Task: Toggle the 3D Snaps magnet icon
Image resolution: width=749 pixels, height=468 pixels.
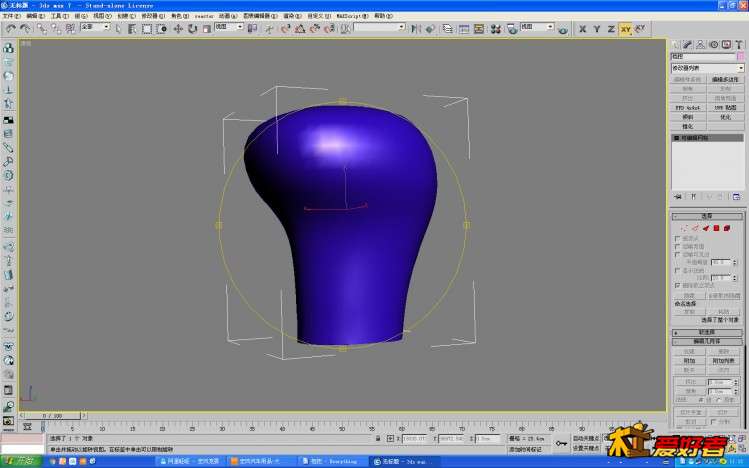Action: coord(285,29)
